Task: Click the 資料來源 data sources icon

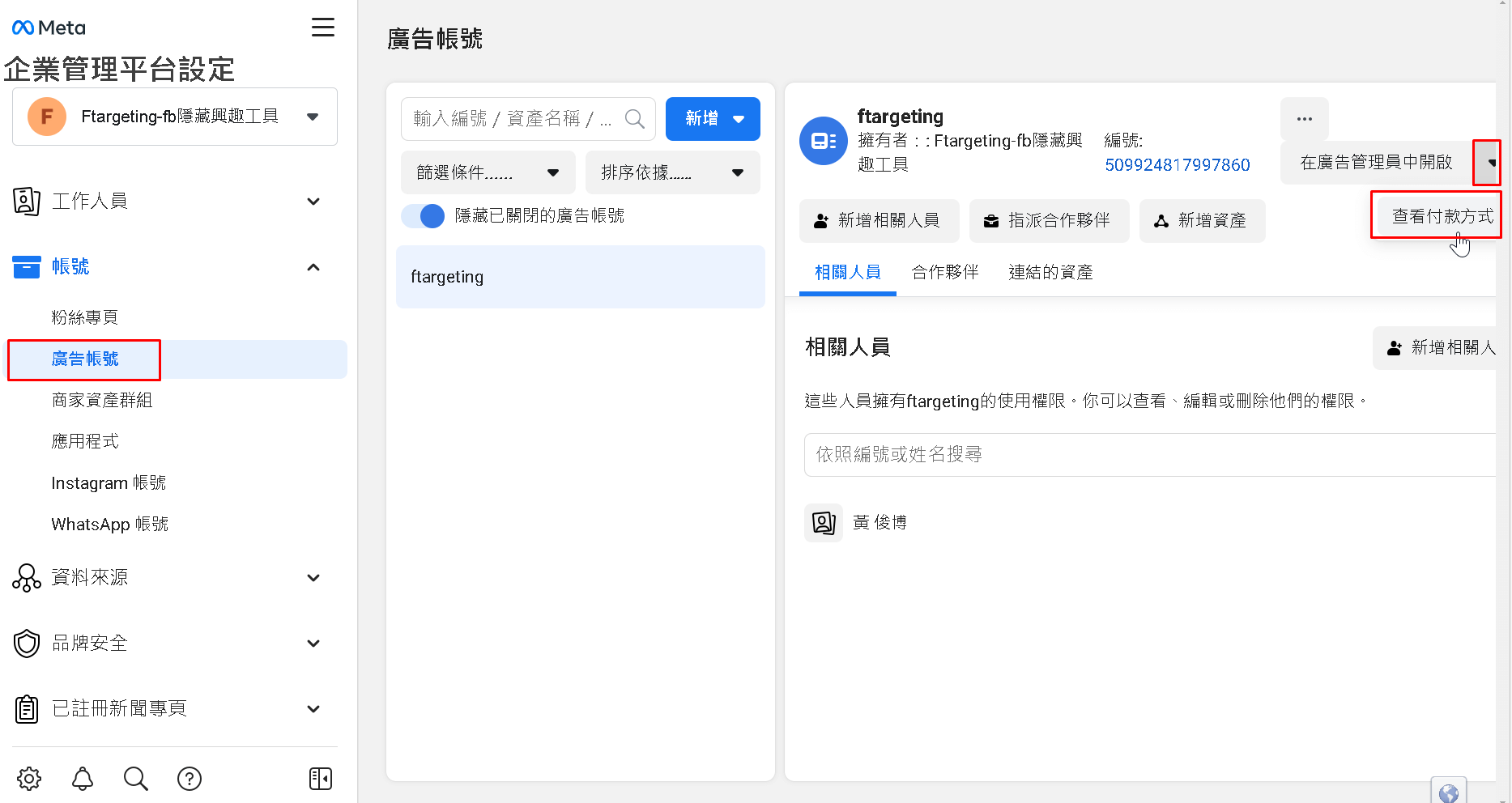Action: pyautogui.click(x=27, y=578)
